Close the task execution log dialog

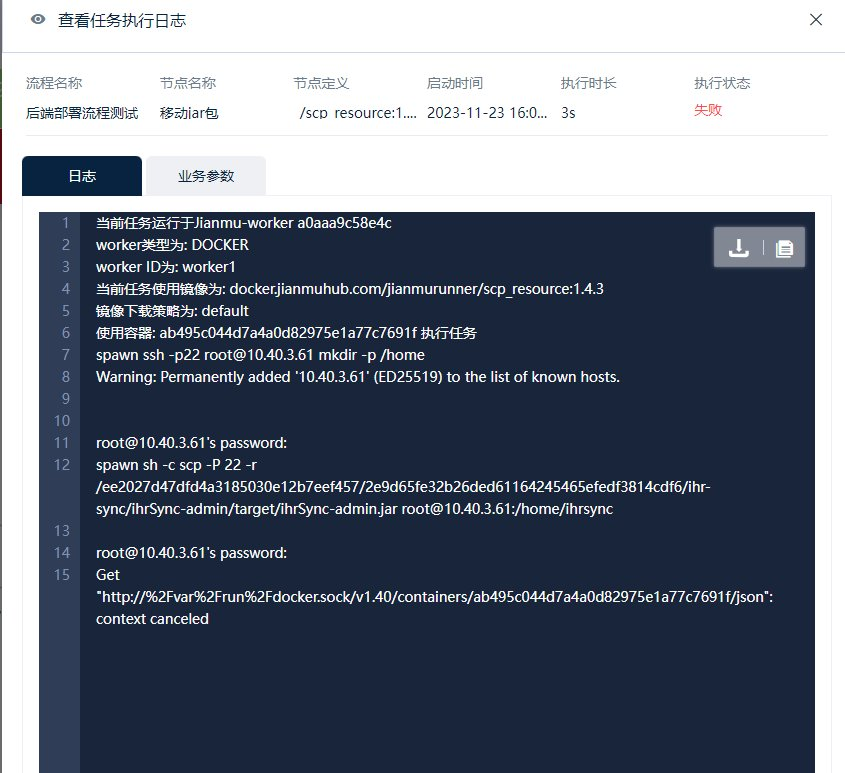pos(816,20)
